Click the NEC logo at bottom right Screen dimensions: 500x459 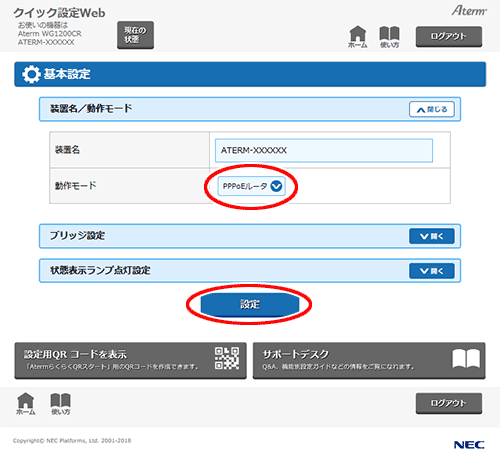(x=469, y=445)
